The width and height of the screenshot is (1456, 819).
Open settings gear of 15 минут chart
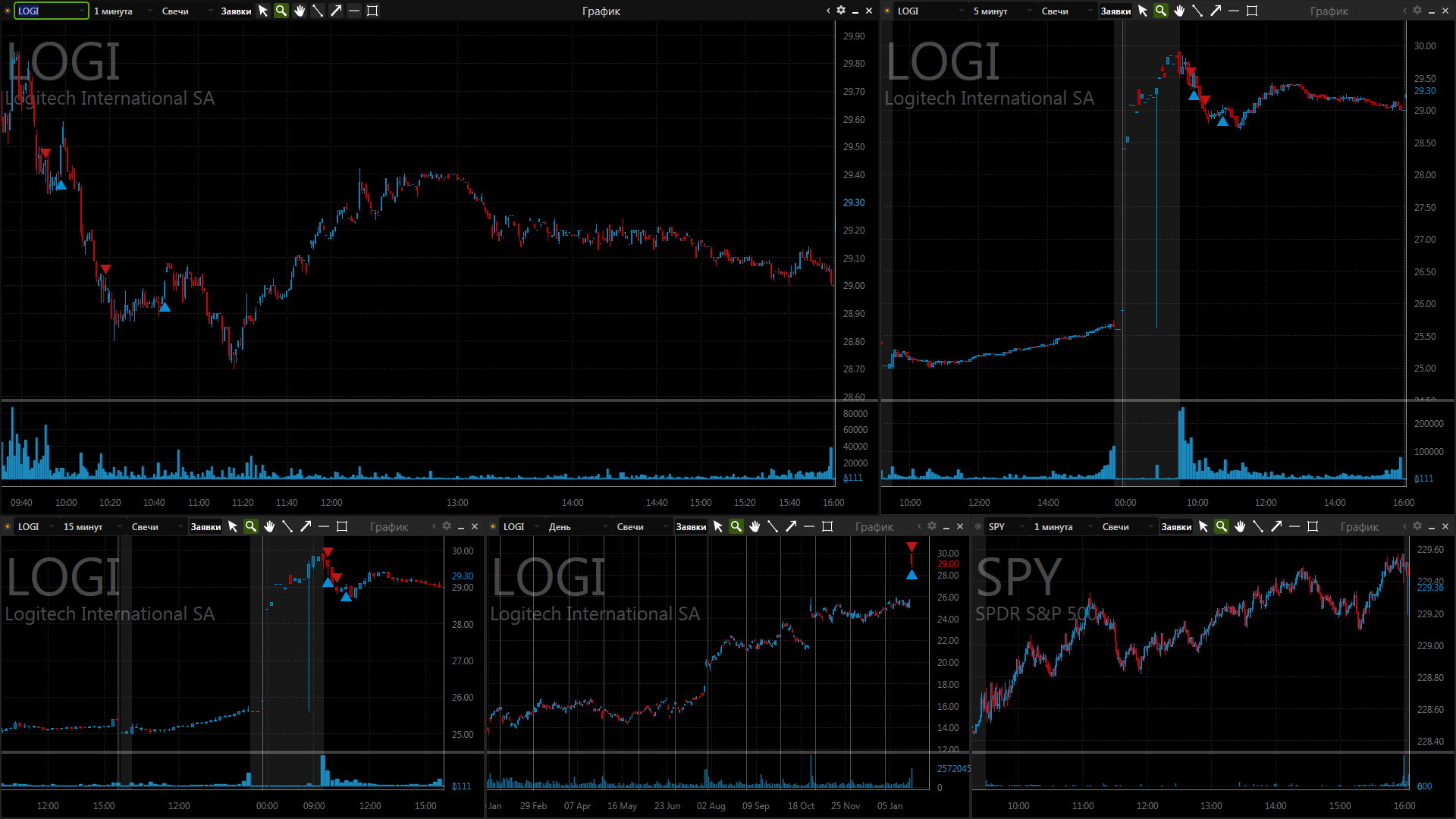[x=447, y=526]
